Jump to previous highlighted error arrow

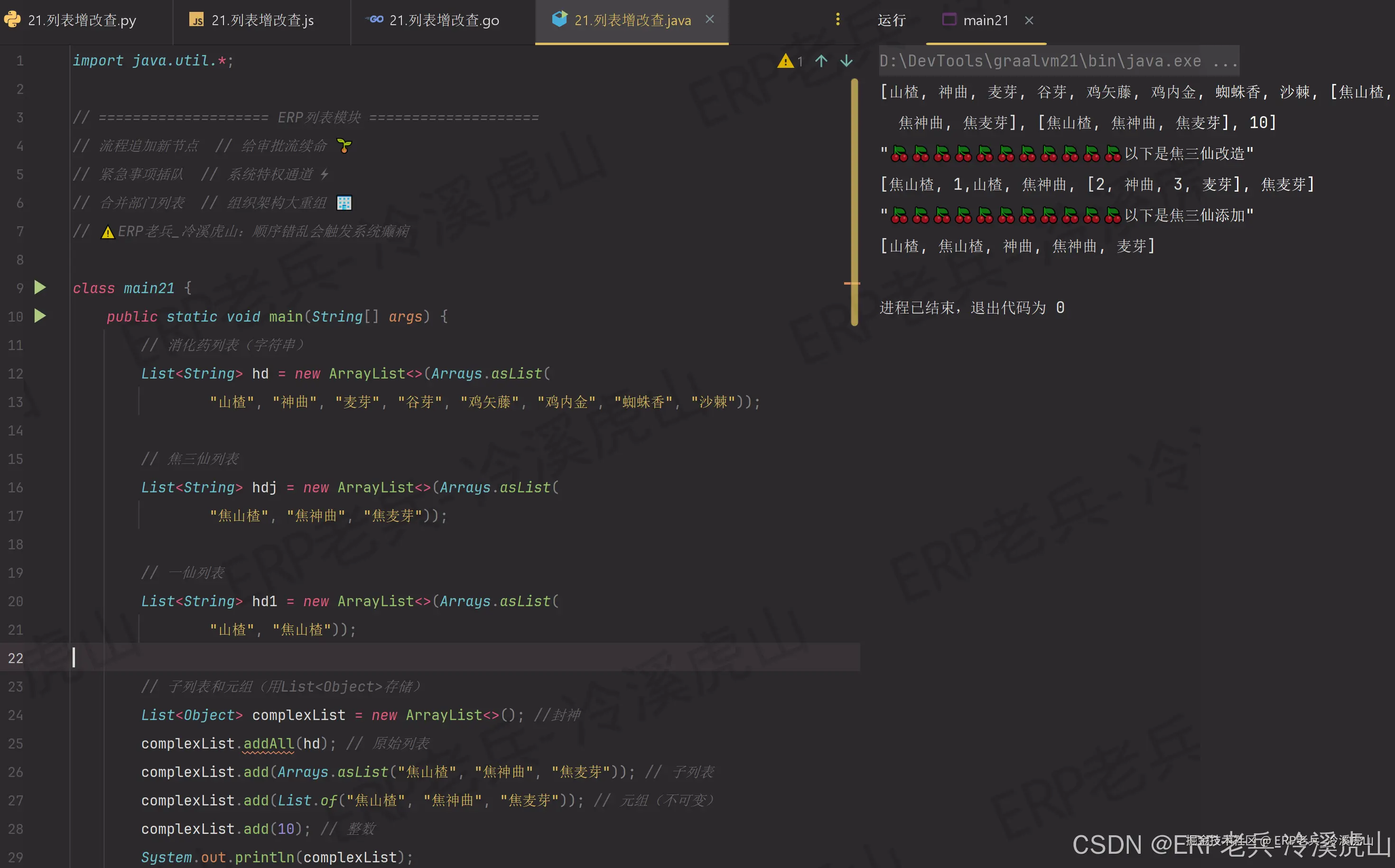(821, 61)
